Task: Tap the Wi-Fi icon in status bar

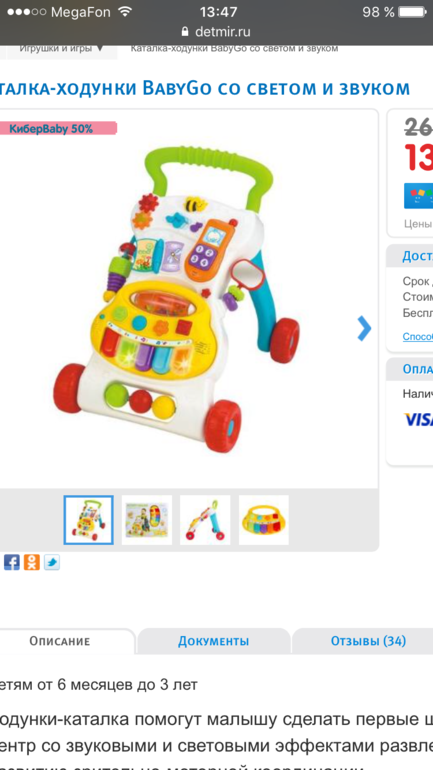Action: [126, 12]
